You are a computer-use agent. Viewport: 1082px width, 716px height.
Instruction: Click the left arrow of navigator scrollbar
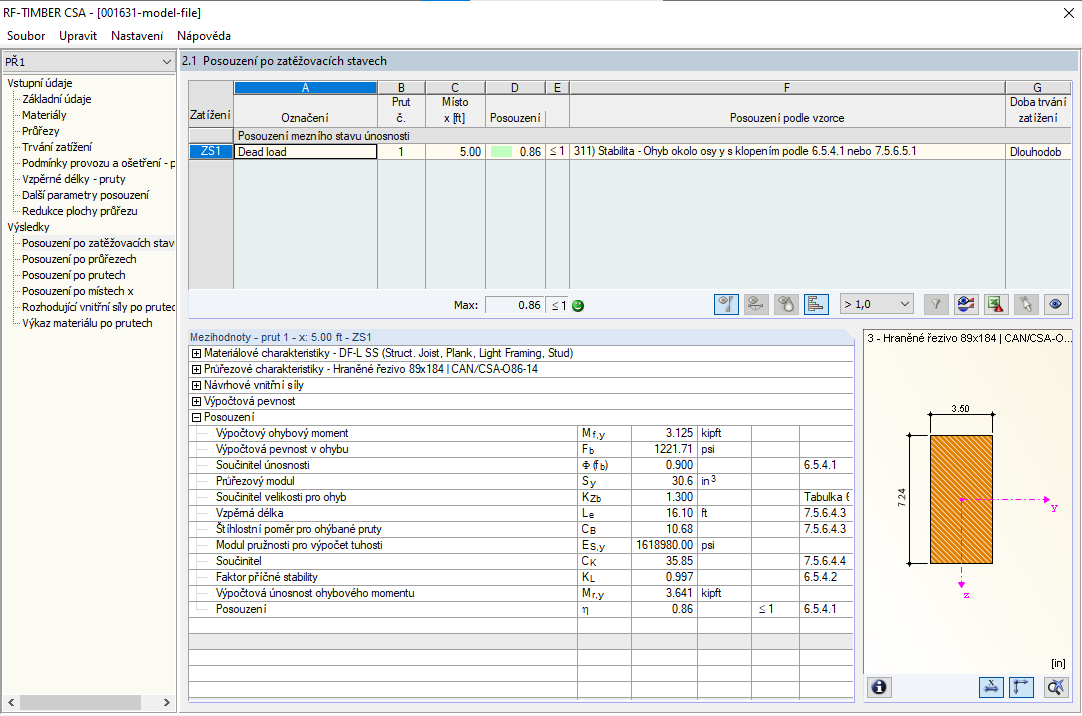point(11,702)
